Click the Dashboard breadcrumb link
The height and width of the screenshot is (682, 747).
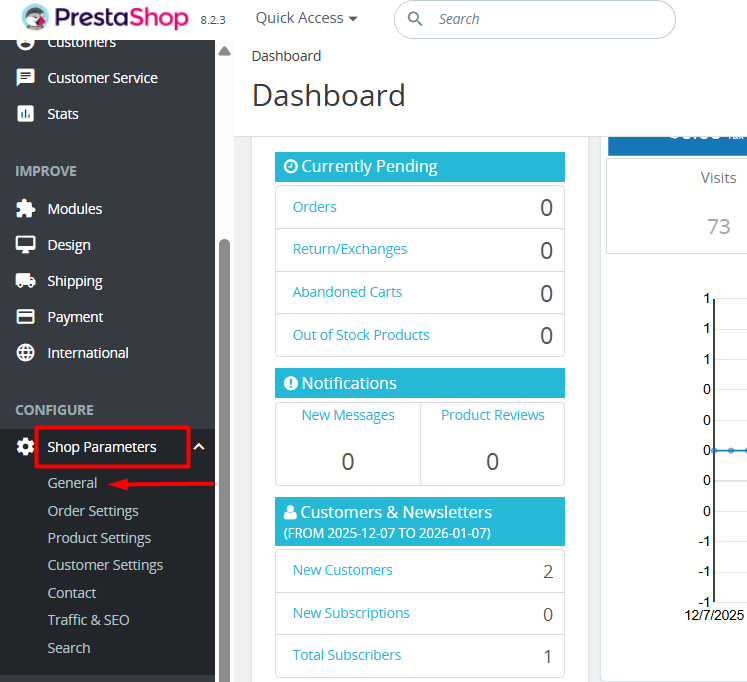pyautogui.click(x=286, y=56)
